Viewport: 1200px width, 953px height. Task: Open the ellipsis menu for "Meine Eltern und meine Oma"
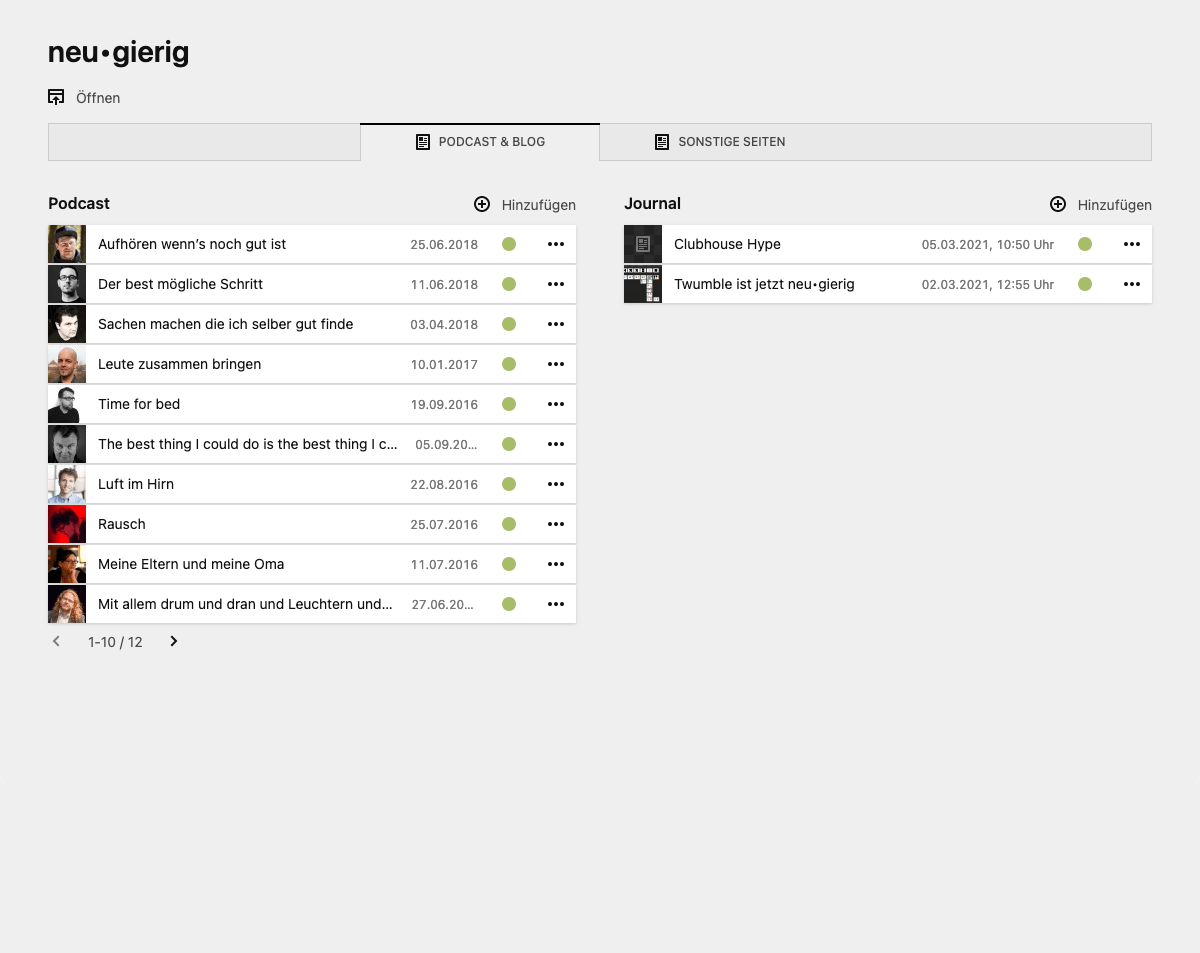tap(556, 564)
